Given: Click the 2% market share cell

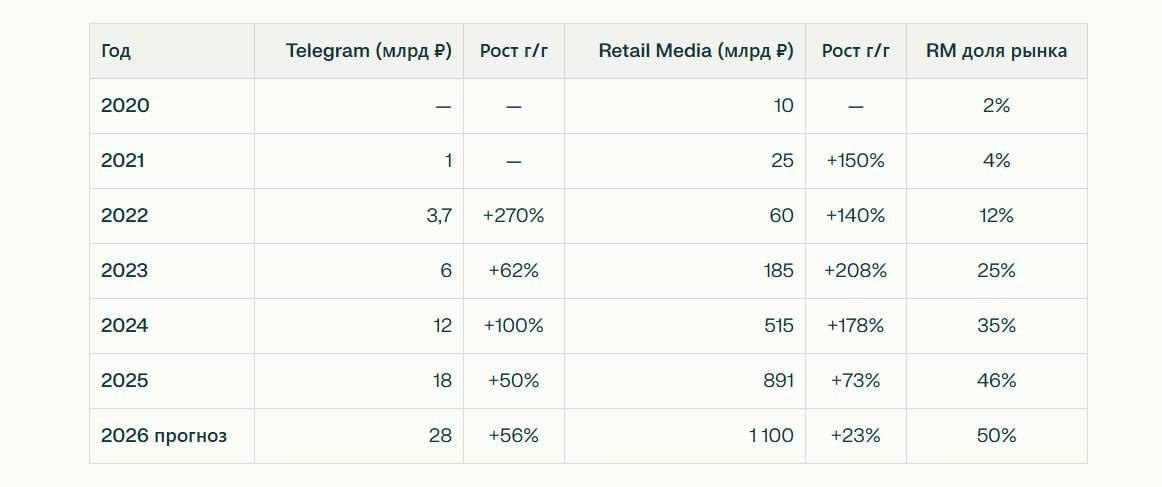Looking at the screenshot, I should (997, 106).
